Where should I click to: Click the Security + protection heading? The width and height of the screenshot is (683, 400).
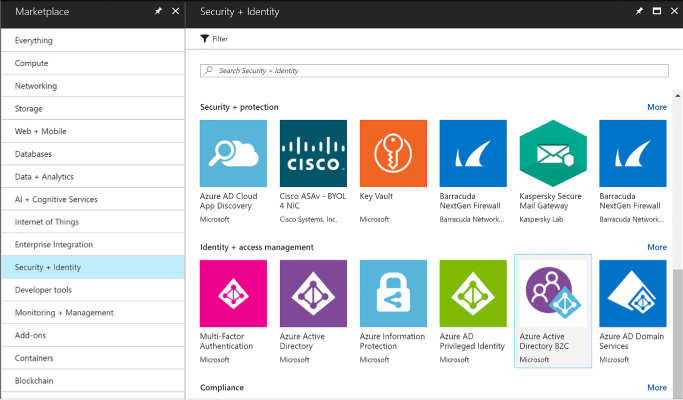click(x=239, y=107)
